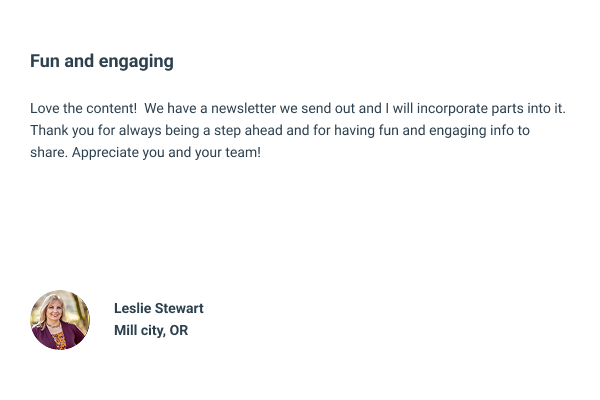The height and width of the screenshot is (400, 600).
Task: Click the word "parts" in the first line
Action: [527, 107]
